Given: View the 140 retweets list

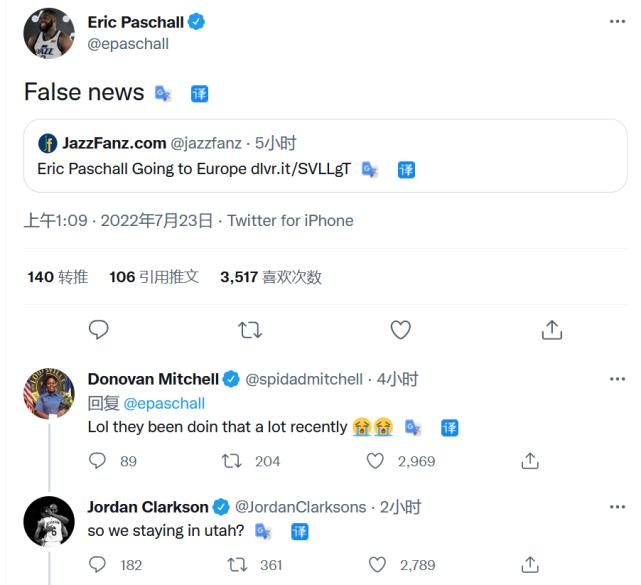Looking at the screenshot, I should (x=58, y=277).
